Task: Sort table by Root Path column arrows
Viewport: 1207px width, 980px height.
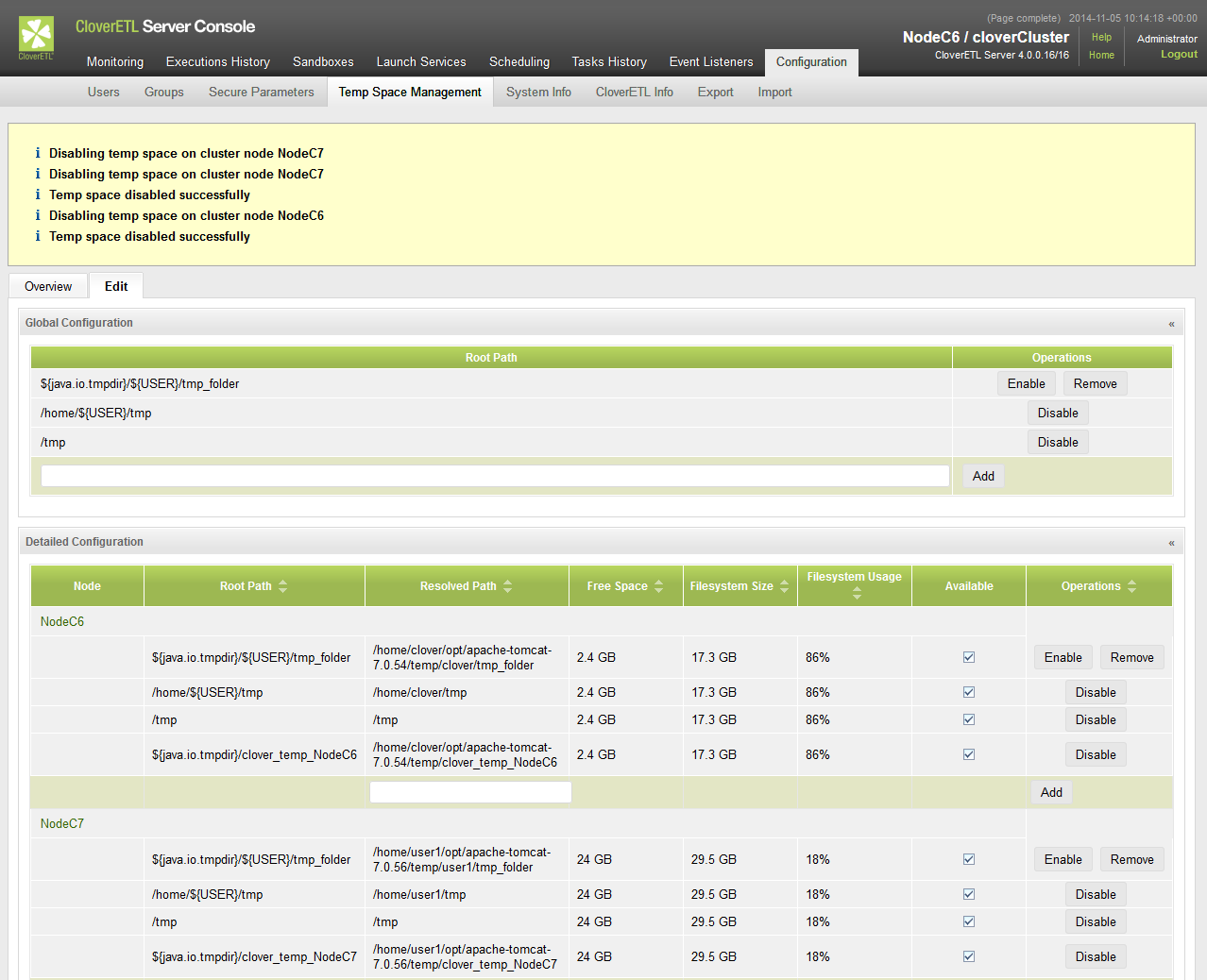Action: coord(282,586)
